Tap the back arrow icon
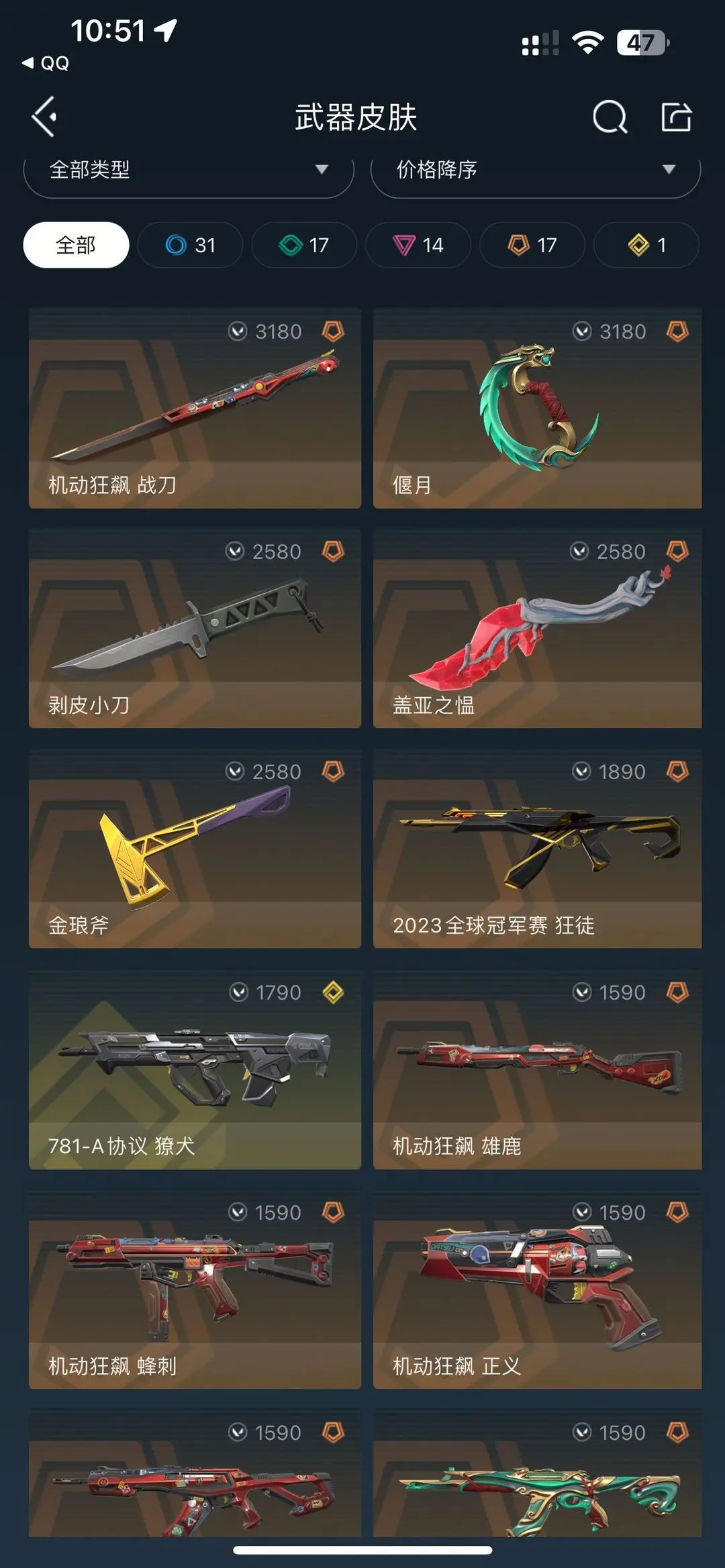This screenshot has width=725, height=1568. click(x=44, y=117)
